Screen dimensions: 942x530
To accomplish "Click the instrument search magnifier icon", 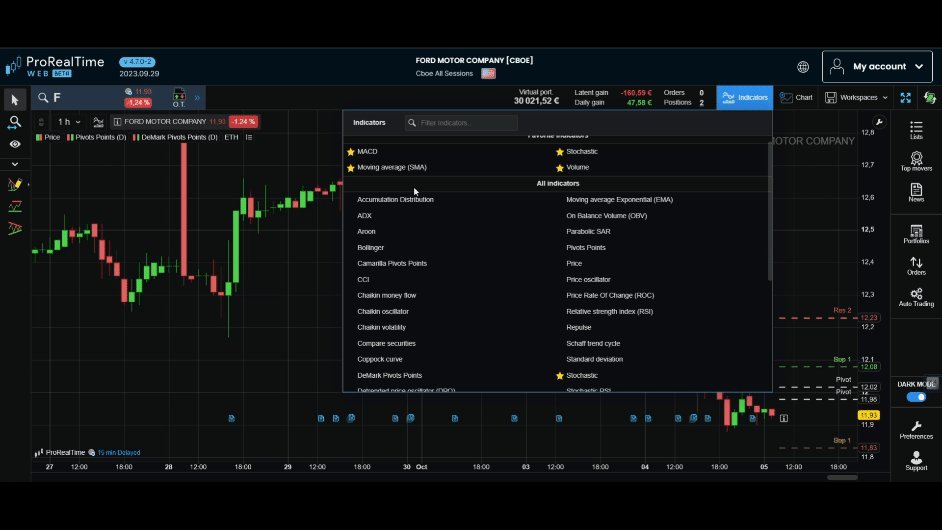I will click(x=43, y=97).
